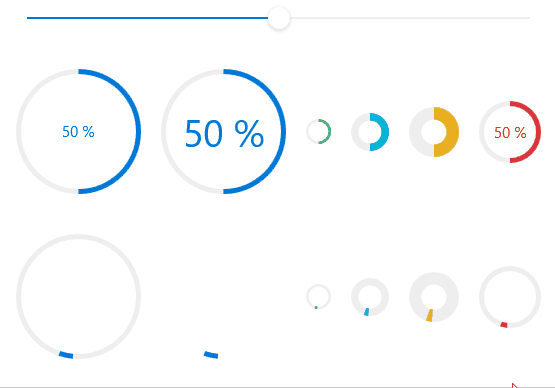
Task: Click the blue segment on large indeterminate ring
Action: pyautogui.click(x=66, y=355)
